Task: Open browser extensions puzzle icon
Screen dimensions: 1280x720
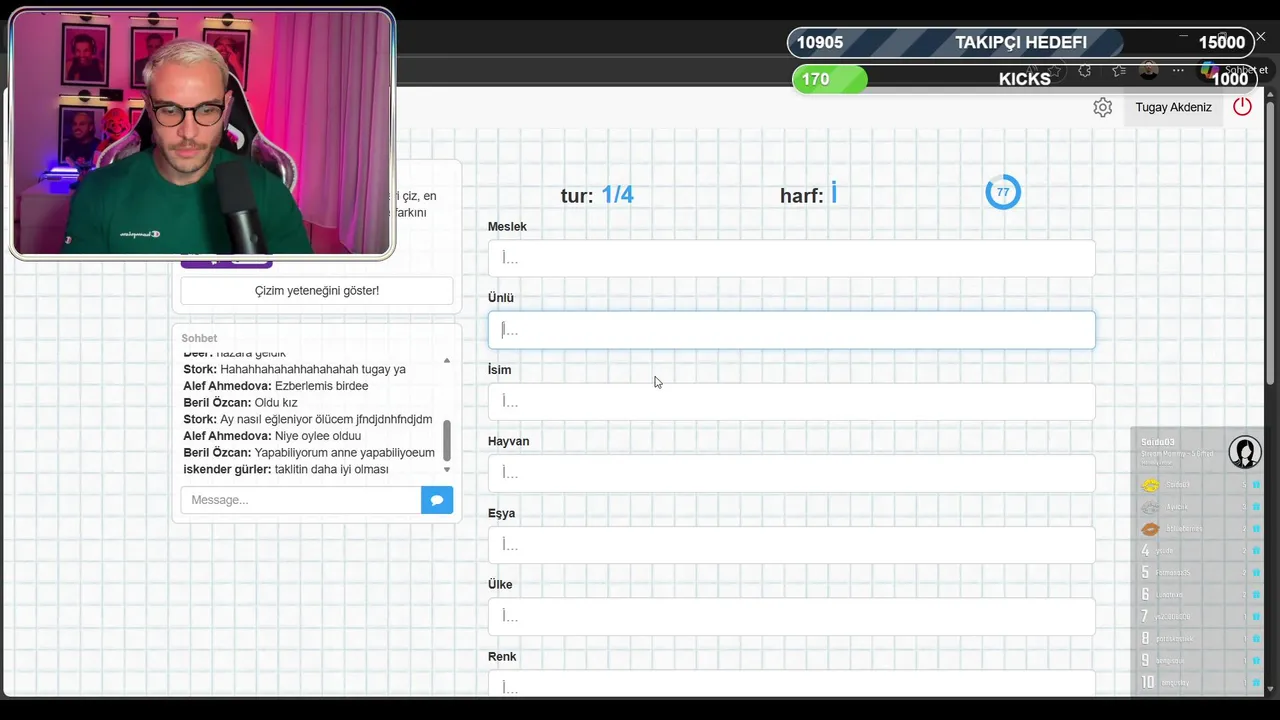Action: click(1085, 71)
